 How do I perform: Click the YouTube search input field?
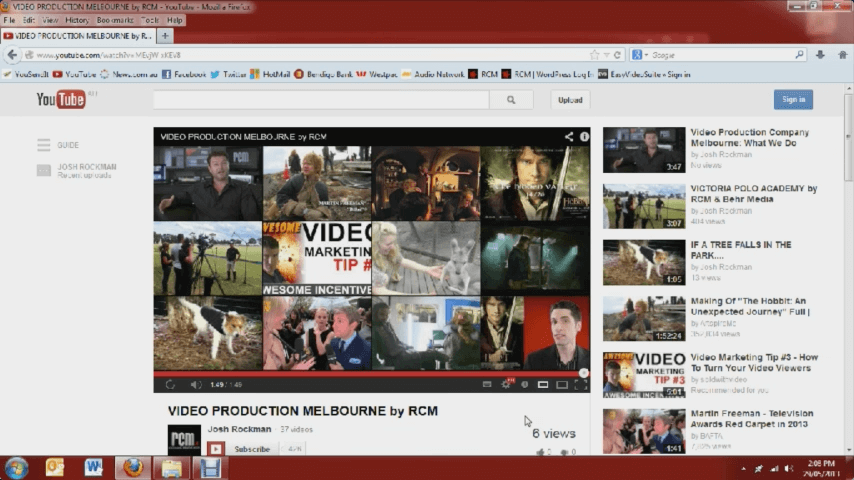pyautogui.click(x=321, y=100)
